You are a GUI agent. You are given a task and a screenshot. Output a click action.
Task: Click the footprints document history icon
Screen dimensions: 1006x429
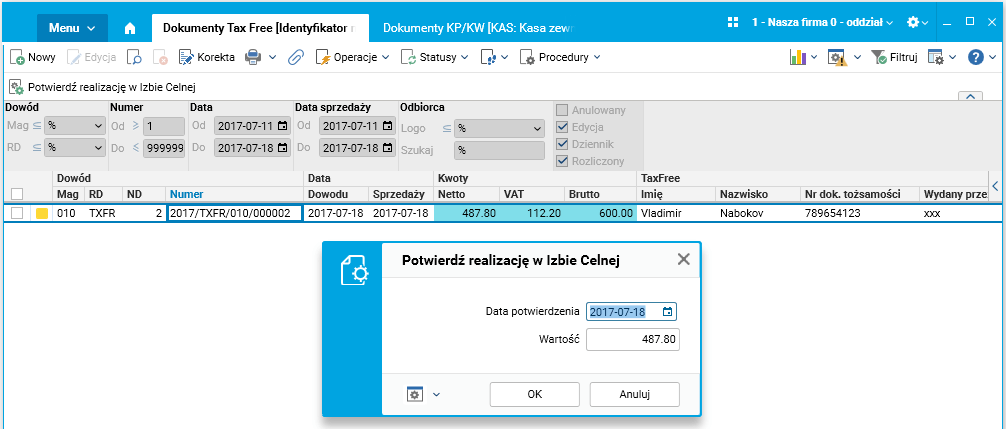(488, 57)
